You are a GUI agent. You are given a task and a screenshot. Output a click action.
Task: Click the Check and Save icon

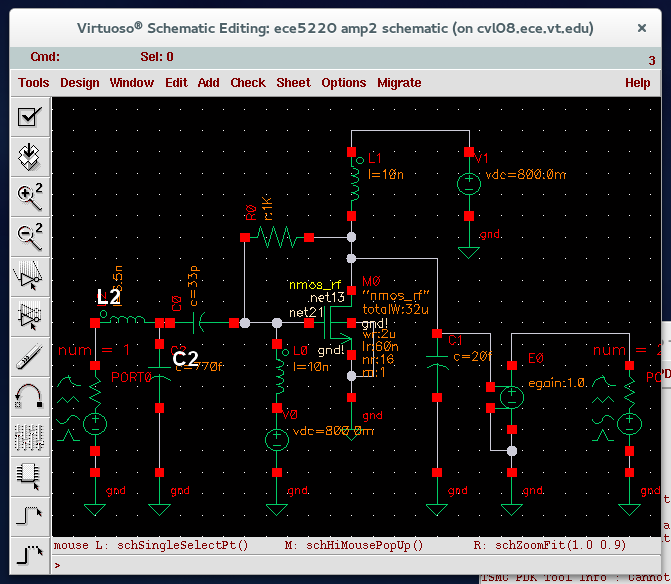(x=30, y=116)
